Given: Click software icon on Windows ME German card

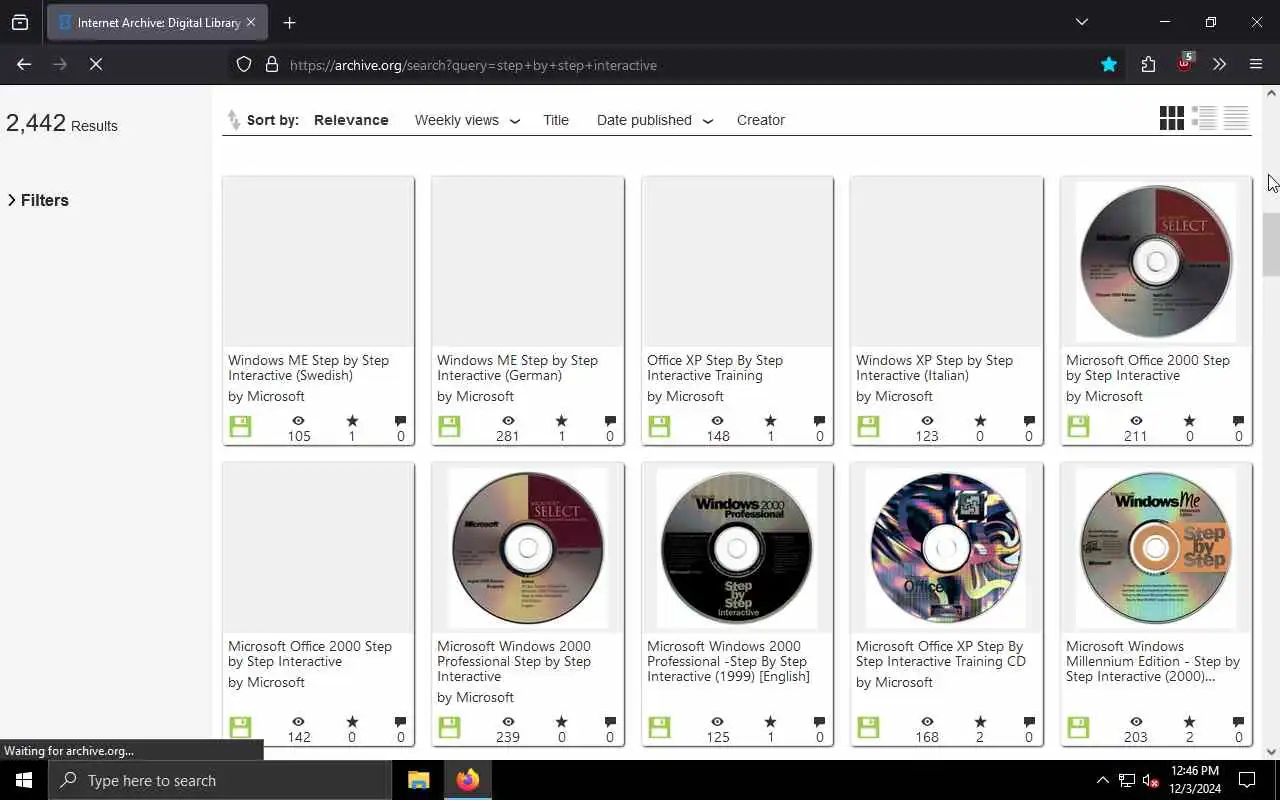Looking at the screenshot, I should [x=449, y=427].
